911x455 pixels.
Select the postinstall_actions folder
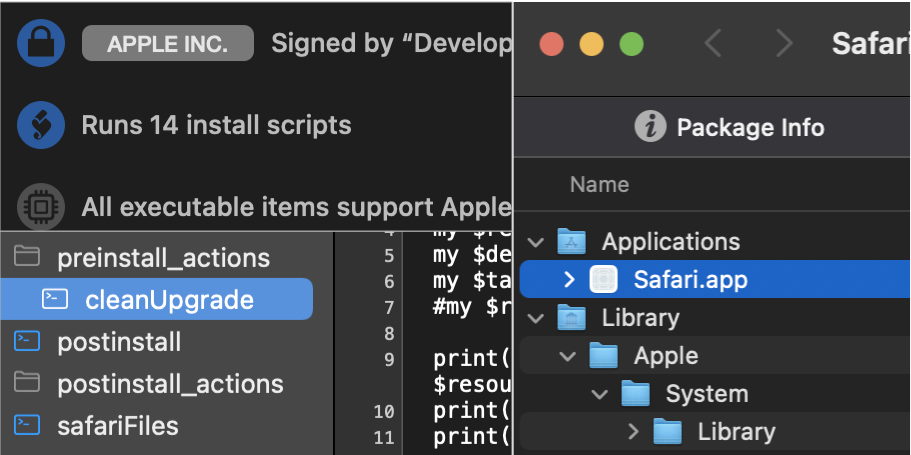coord(170,384)
